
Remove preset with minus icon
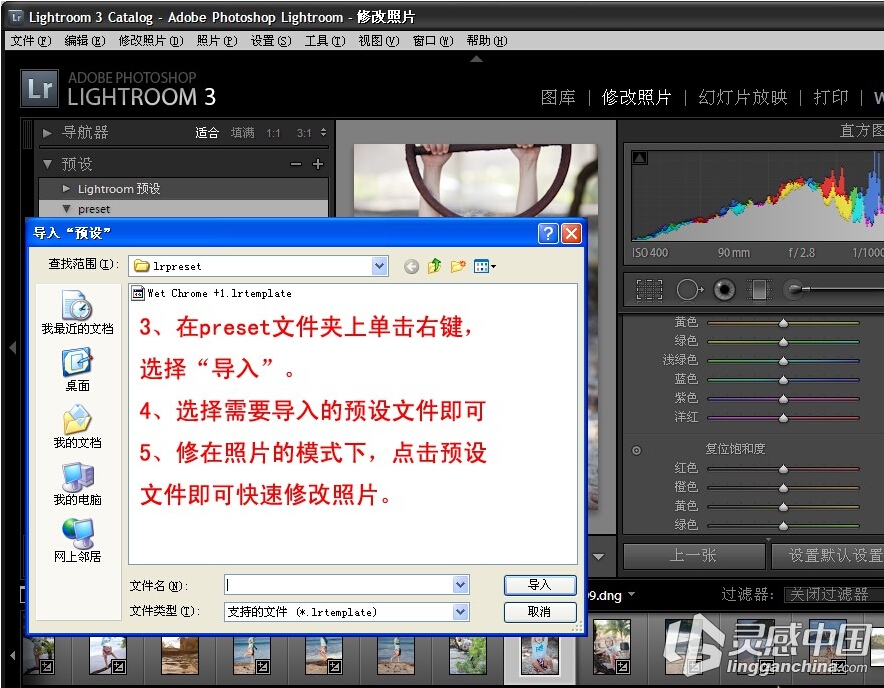click(x=296, y=164)
